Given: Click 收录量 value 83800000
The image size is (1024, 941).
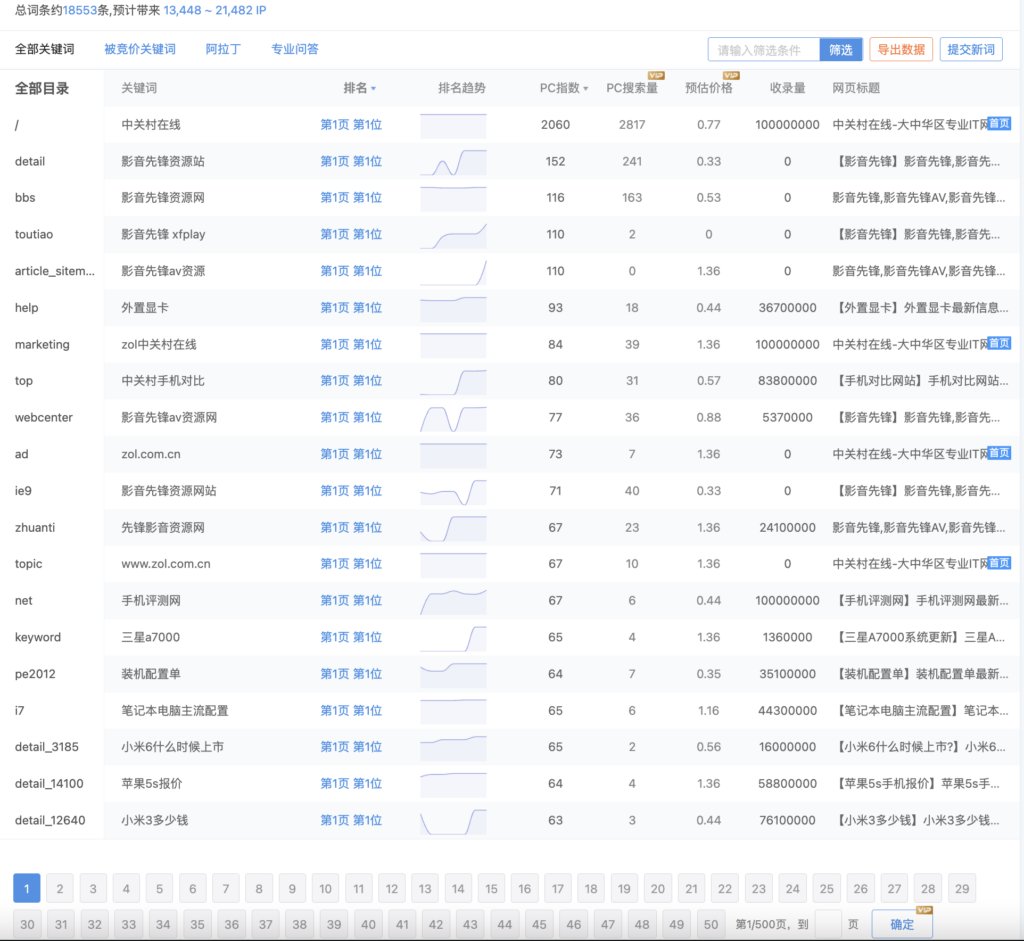Looking at the screenshot, I should (x=787, y=381).
